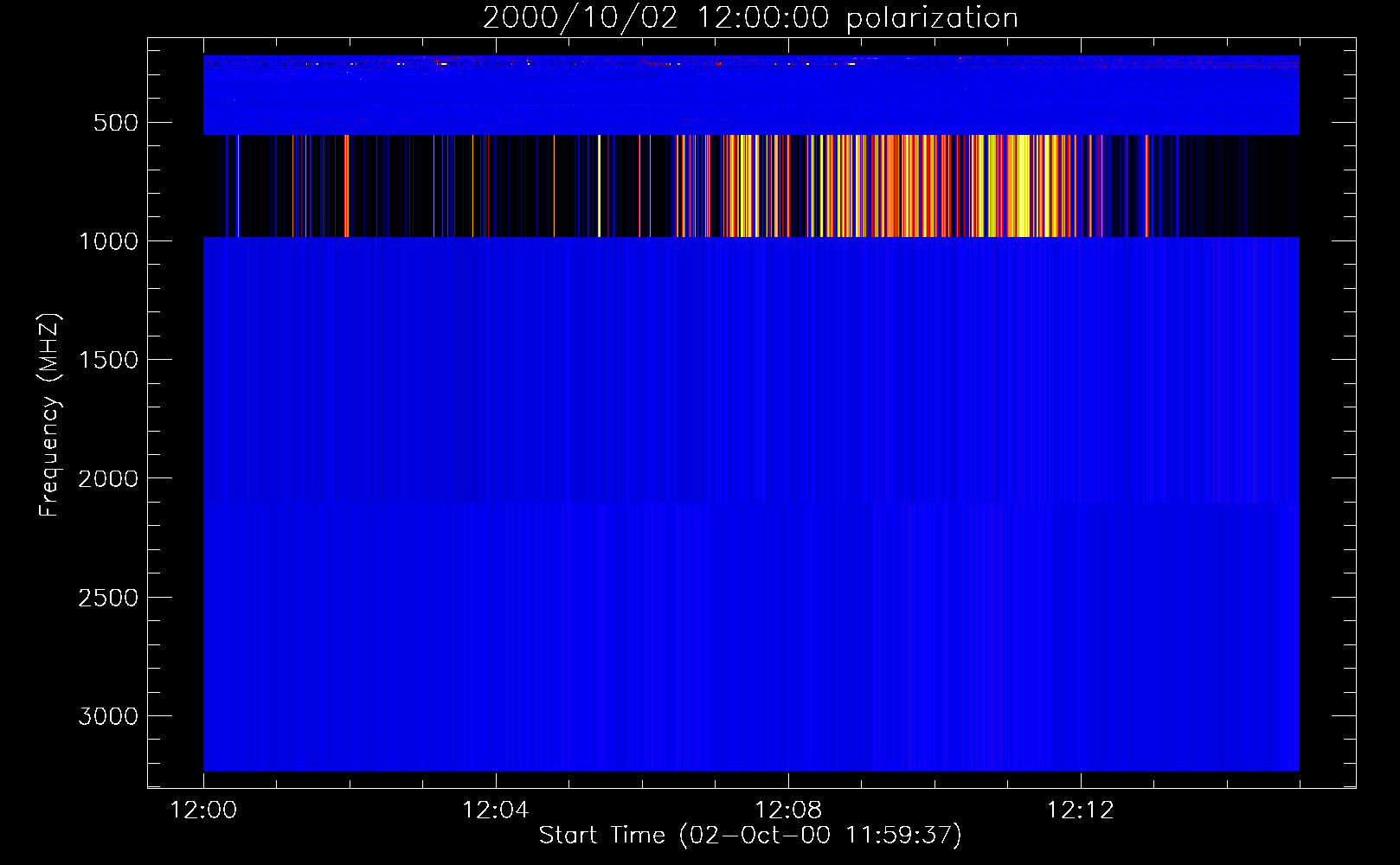
Task: Click the 12:08 time tick label
Action: click(x=788, y=811)
